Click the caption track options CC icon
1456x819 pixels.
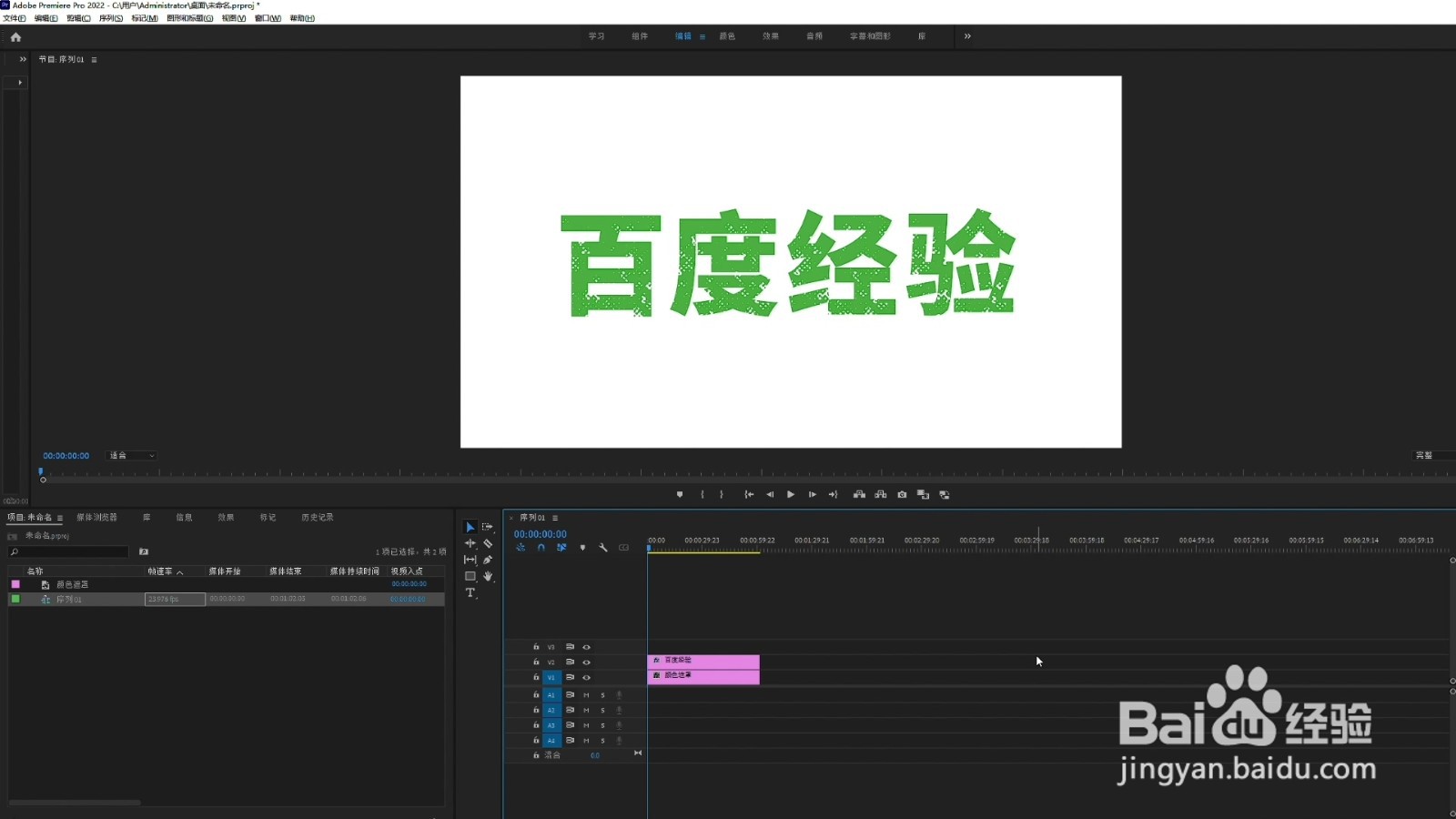(623, 548)
